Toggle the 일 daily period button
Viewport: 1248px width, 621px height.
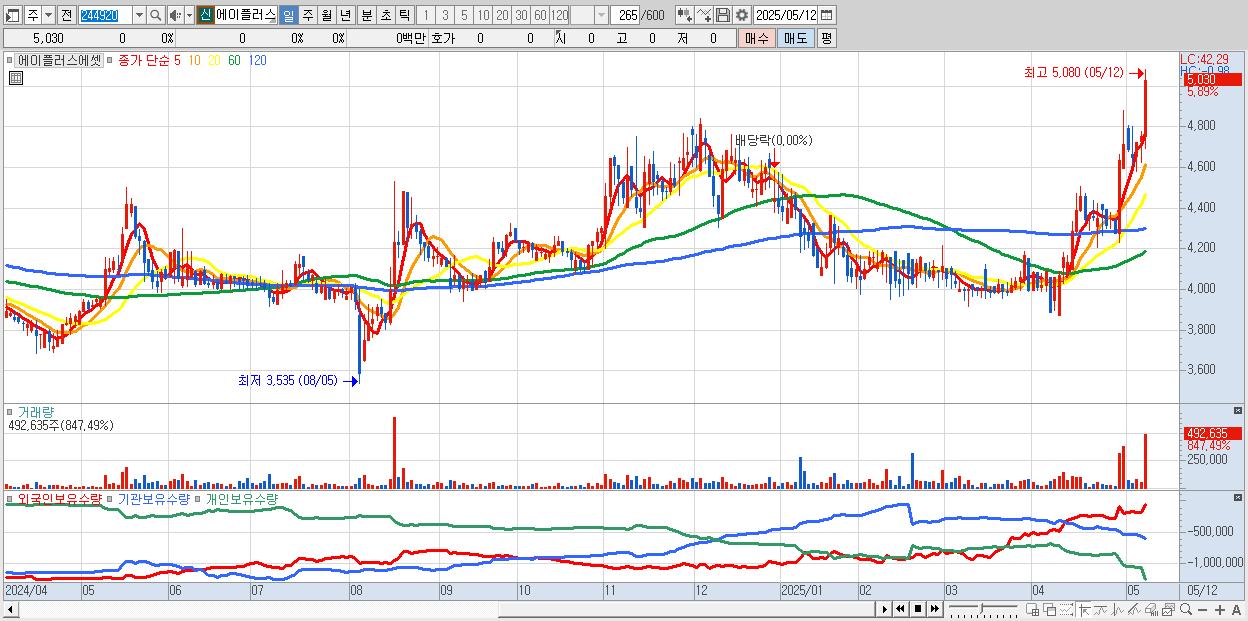(x=289, y=15)
